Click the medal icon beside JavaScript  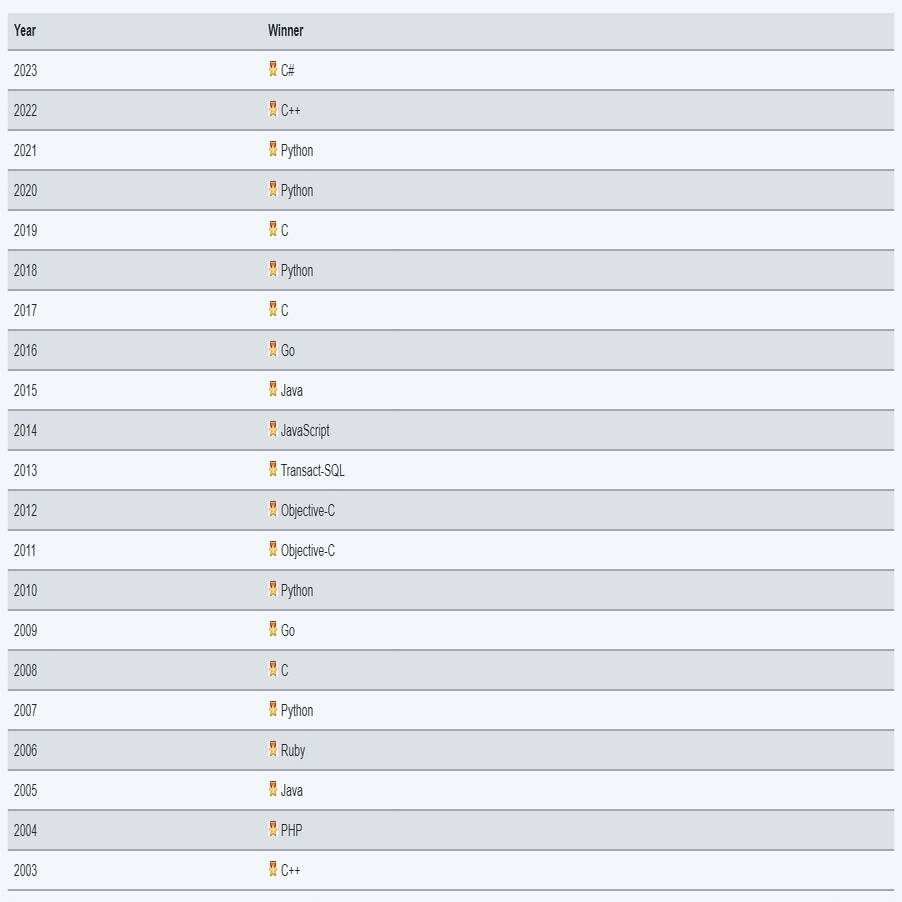point(273,429)
